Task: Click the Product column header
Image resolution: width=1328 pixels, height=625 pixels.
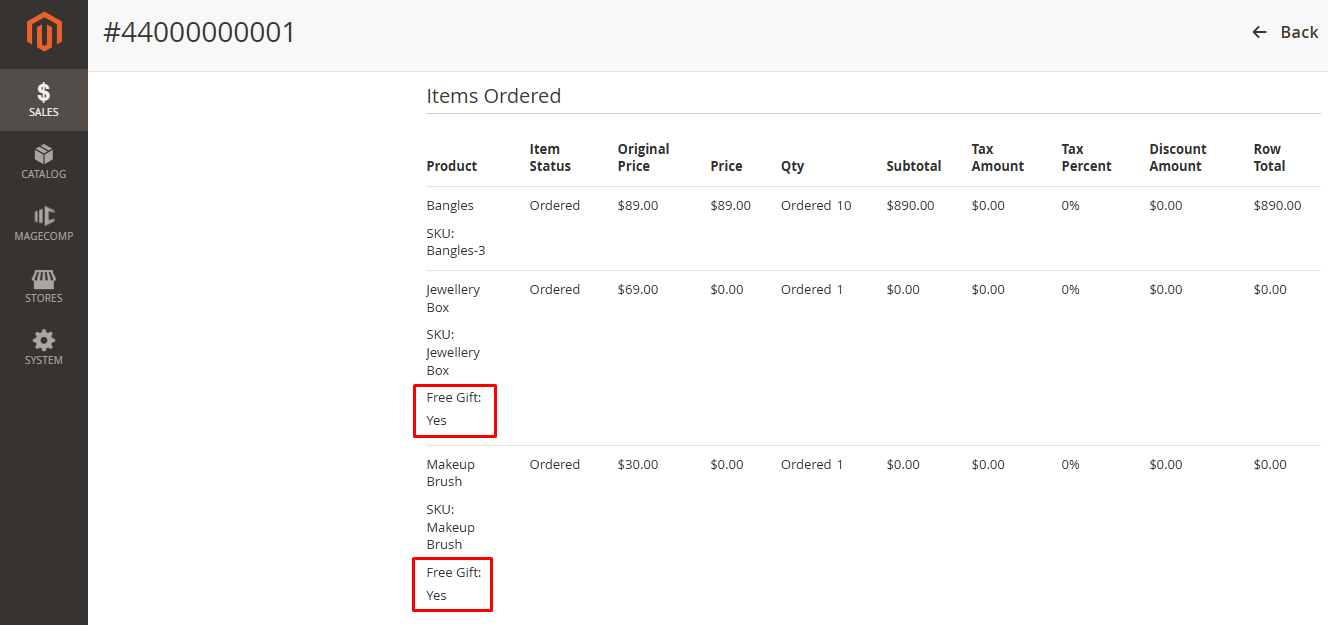Action: click(x=451, y=166)
